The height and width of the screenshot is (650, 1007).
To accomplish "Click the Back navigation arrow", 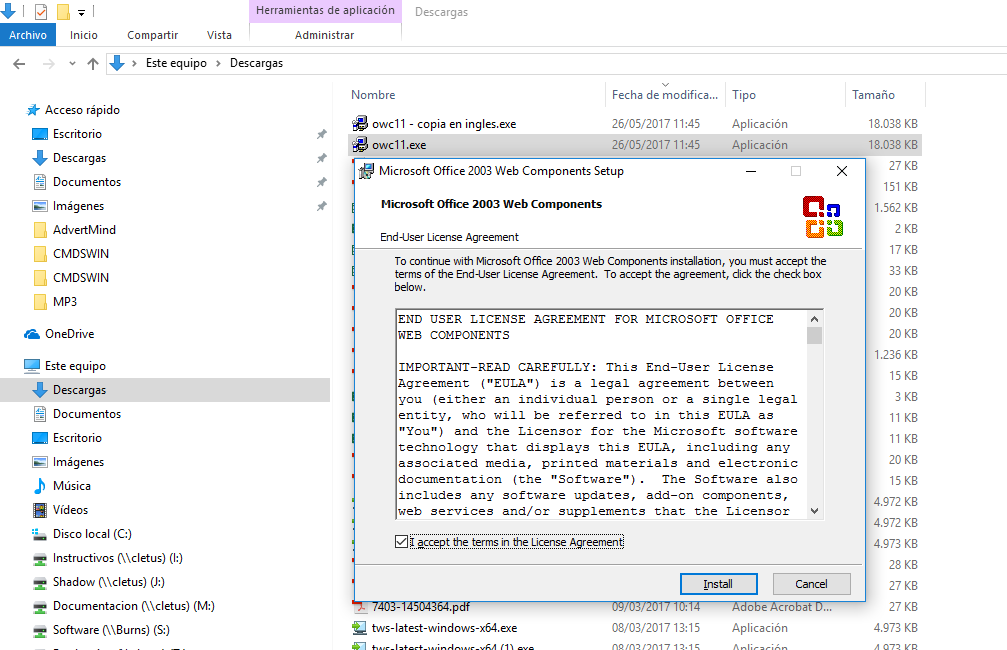I will pyautogui.click(x=19, y=64).
